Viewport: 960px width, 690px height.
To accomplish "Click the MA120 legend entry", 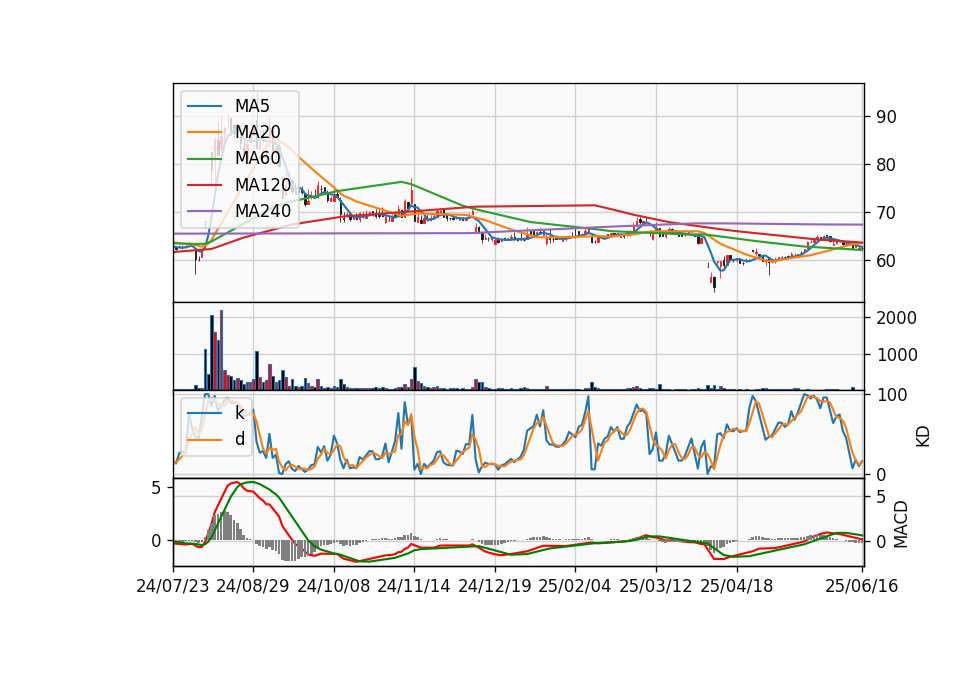I will (x=239, y=184).
